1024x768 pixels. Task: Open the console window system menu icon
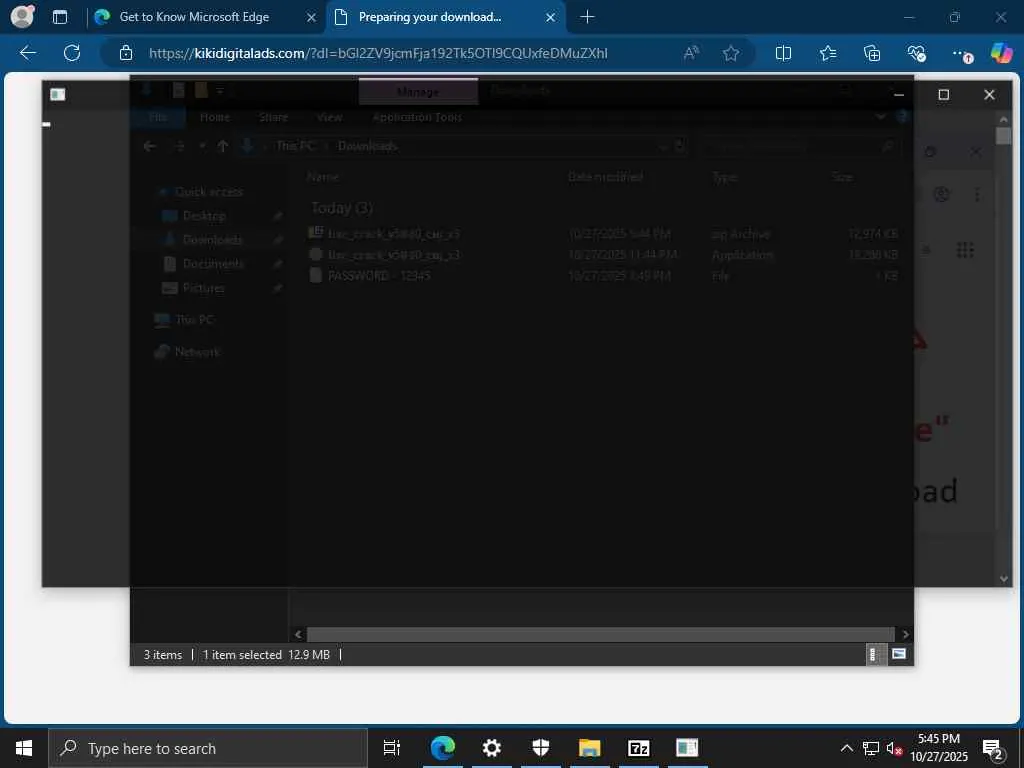[x=57, y=95]
